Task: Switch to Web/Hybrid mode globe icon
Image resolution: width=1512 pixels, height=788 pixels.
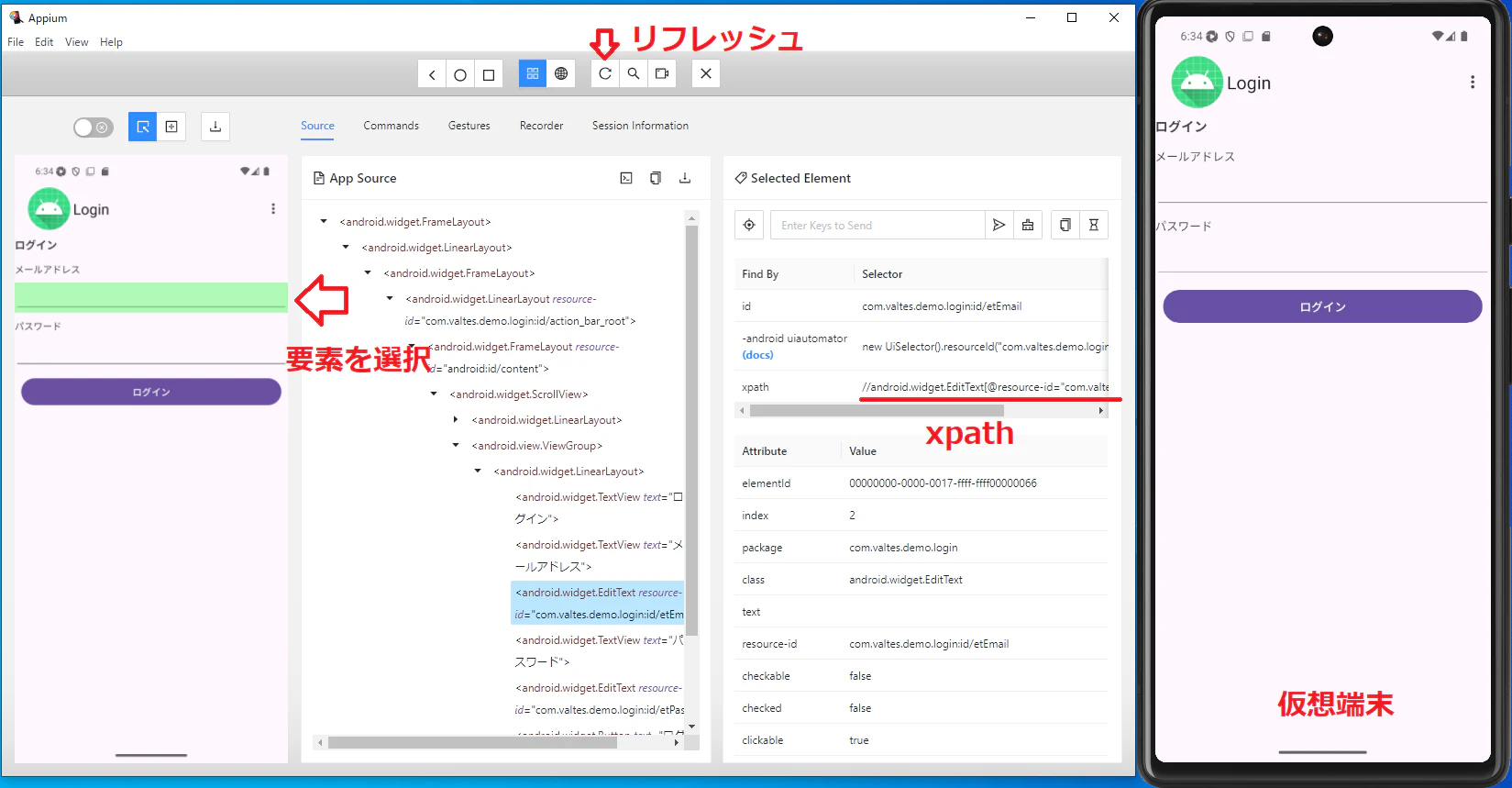Action: (561, 73)
